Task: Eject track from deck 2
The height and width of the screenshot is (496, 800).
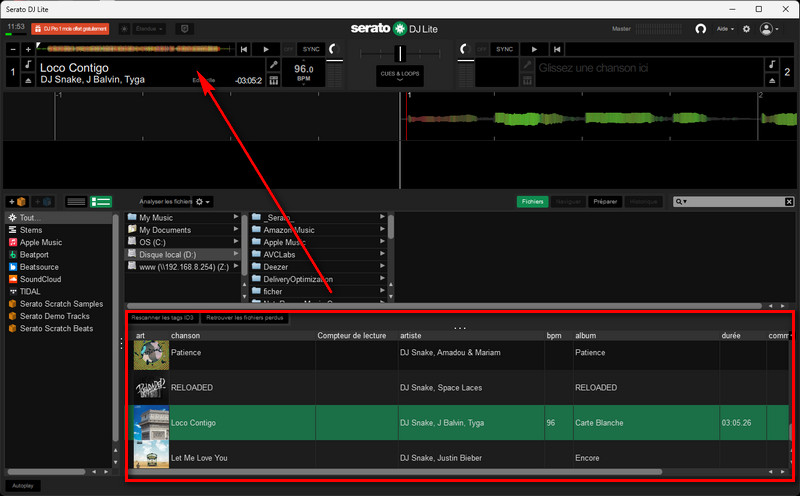Action: click(772, 80)
